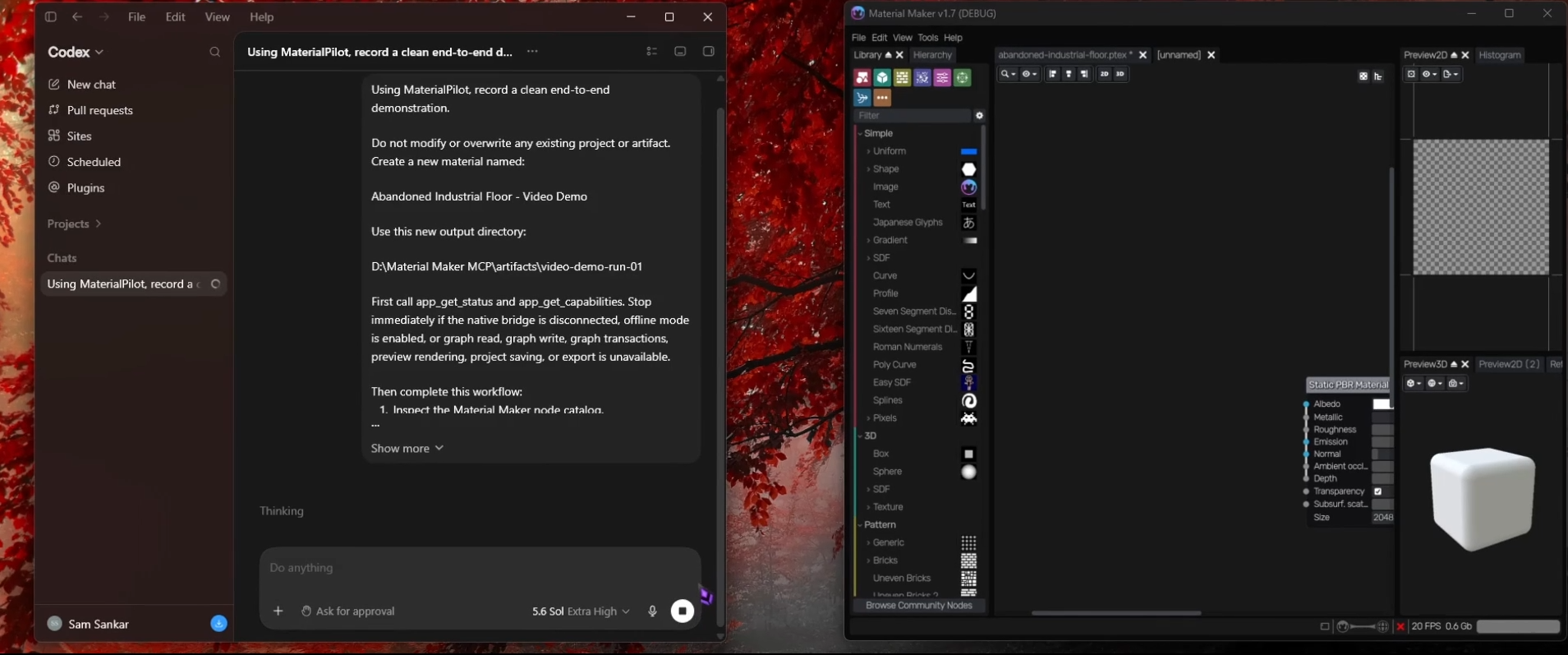Image resolution: width=1568 pixels, height=655 pixels.
Task: Click the stop generation button
Action: pos(683,611)
